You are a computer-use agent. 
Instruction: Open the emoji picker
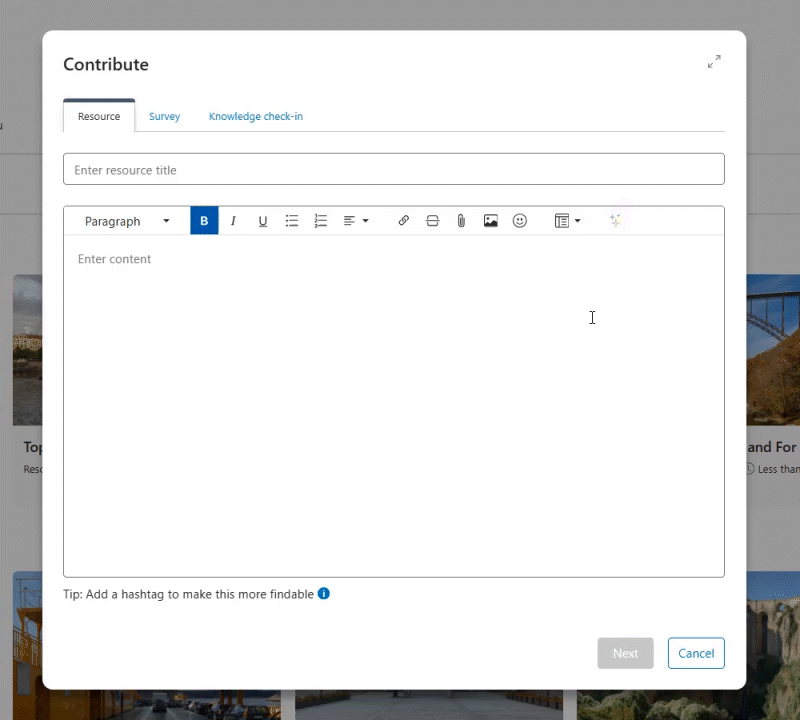coord(519,220)
